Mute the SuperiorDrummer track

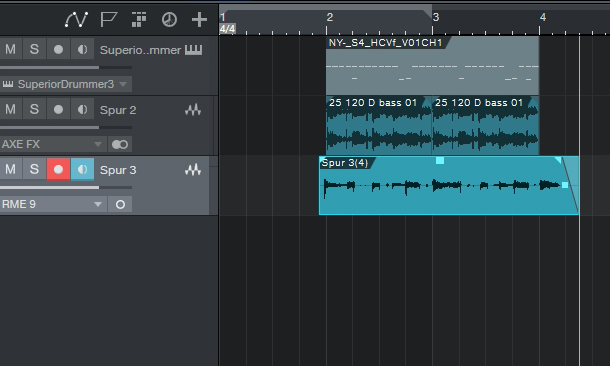click(x=11, y=49)
